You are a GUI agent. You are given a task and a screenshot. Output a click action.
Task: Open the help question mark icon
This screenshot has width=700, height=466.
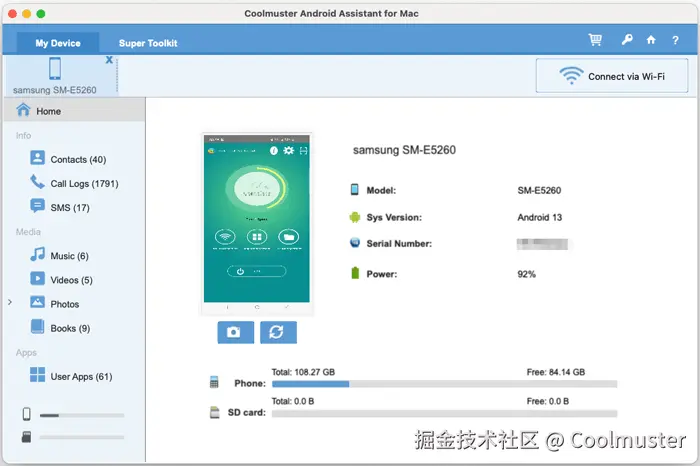pyautogui.click(x=675, y=40)
